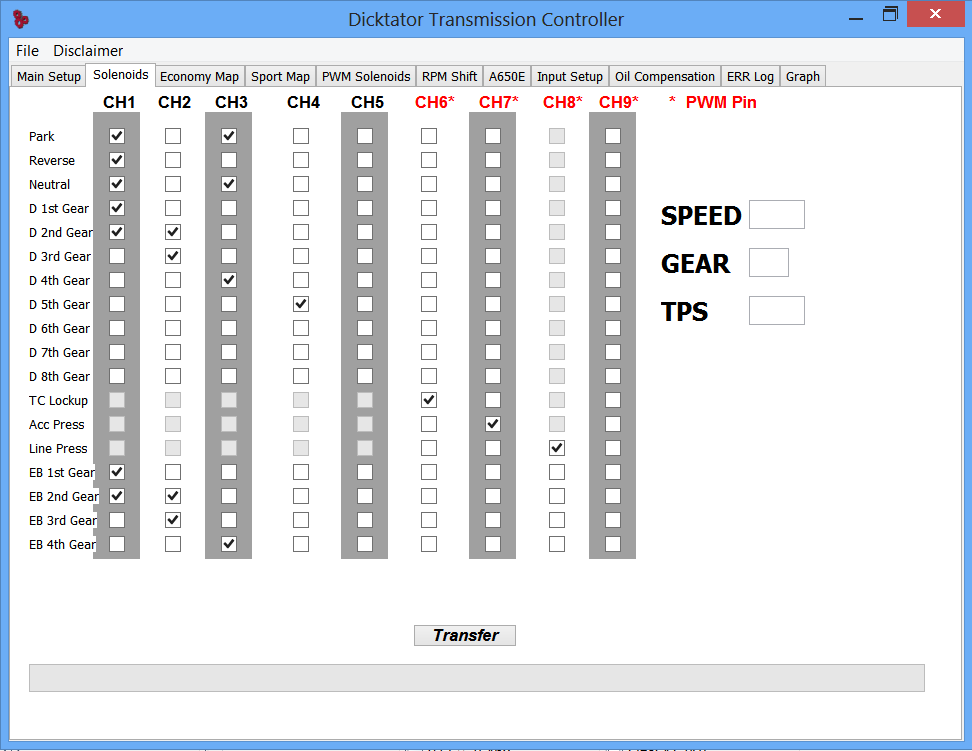Open the Sport Map tab
The height and width of the screenshot is (751, 972).
(280, 76)
